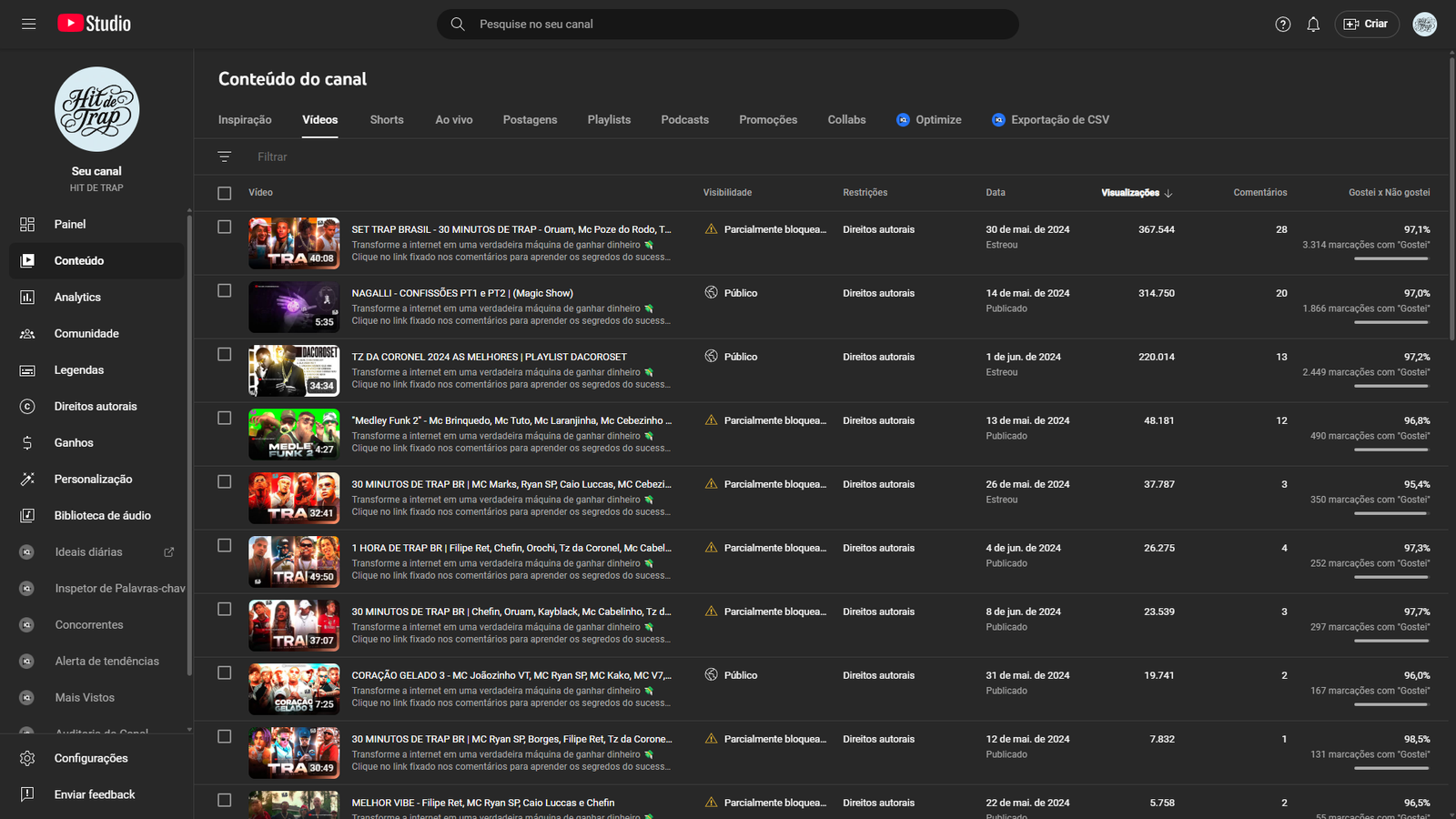Viewport: 1456px width, 819px height.
Task: Check the NAGALLI - CONFISSÕES video checkbox
Action: coord(225,291)
